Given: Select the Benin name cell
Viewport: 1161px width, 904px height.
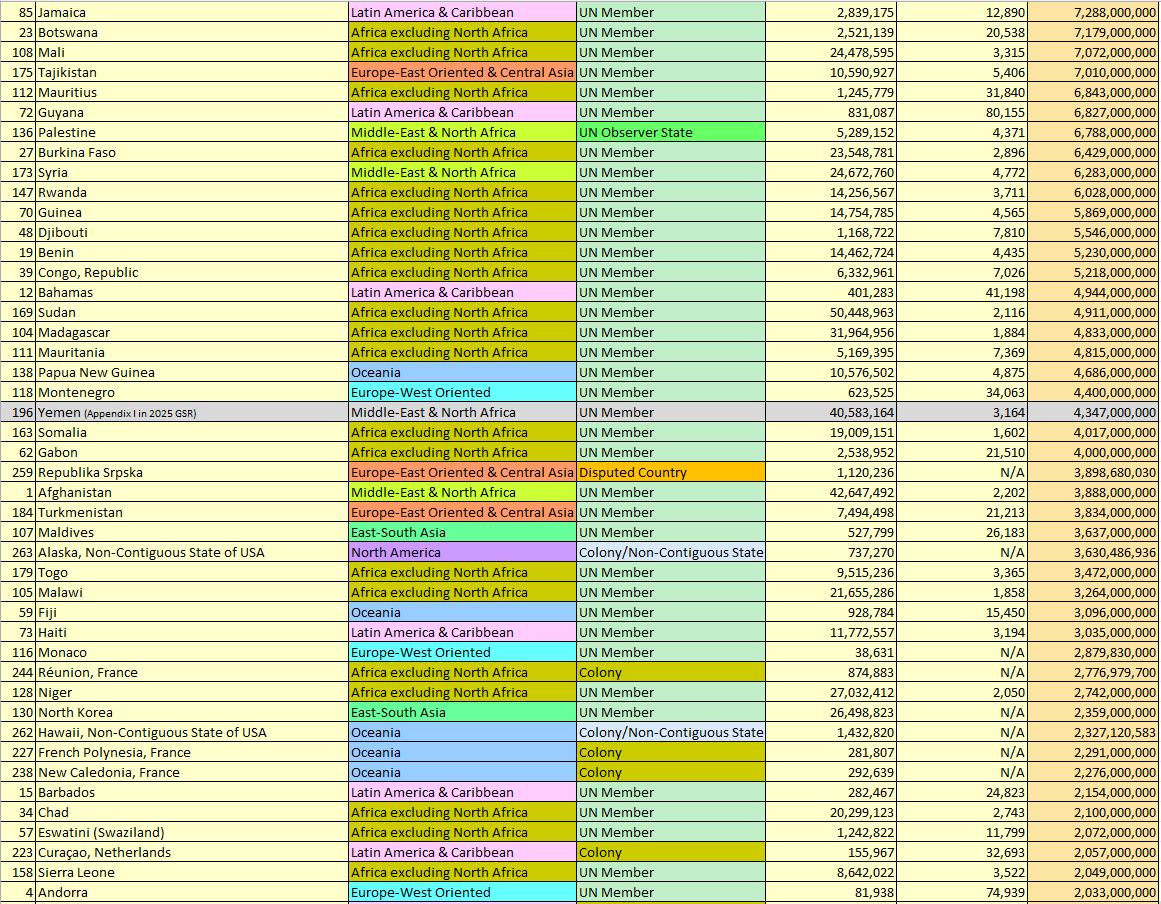Looking at the screenshot, I should click(x=192, y=252).
